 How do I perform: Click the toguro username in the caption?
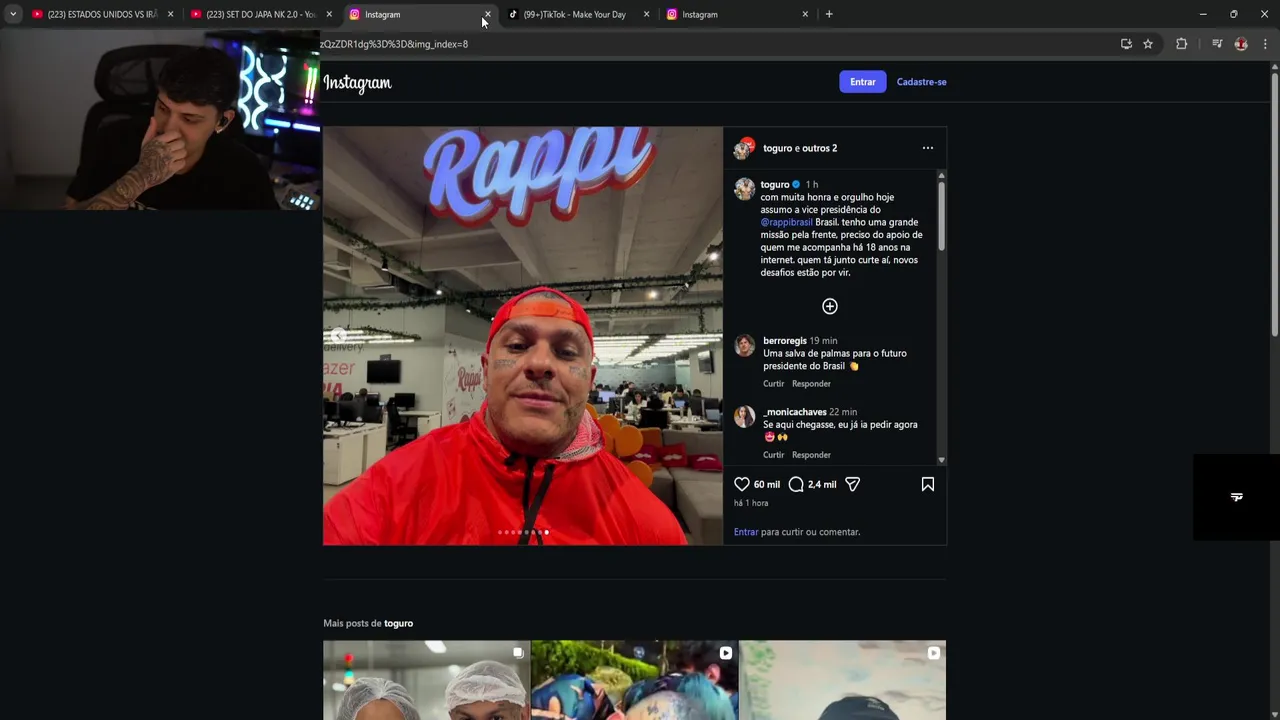tap(775, 185)
